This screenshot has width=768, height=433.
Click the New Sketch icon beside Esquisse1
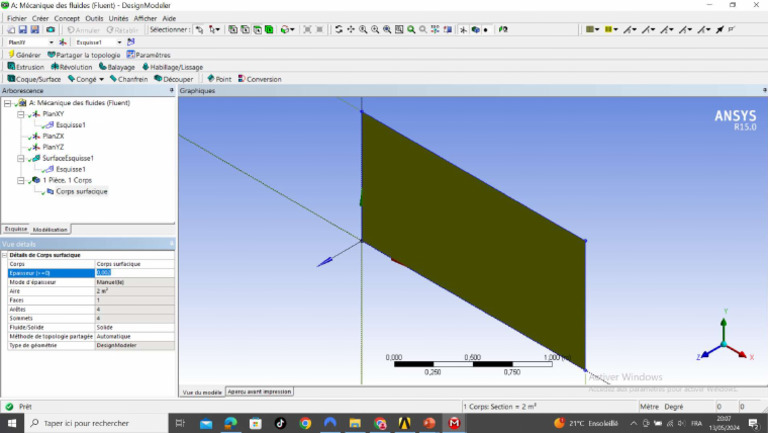click(131, 43)
